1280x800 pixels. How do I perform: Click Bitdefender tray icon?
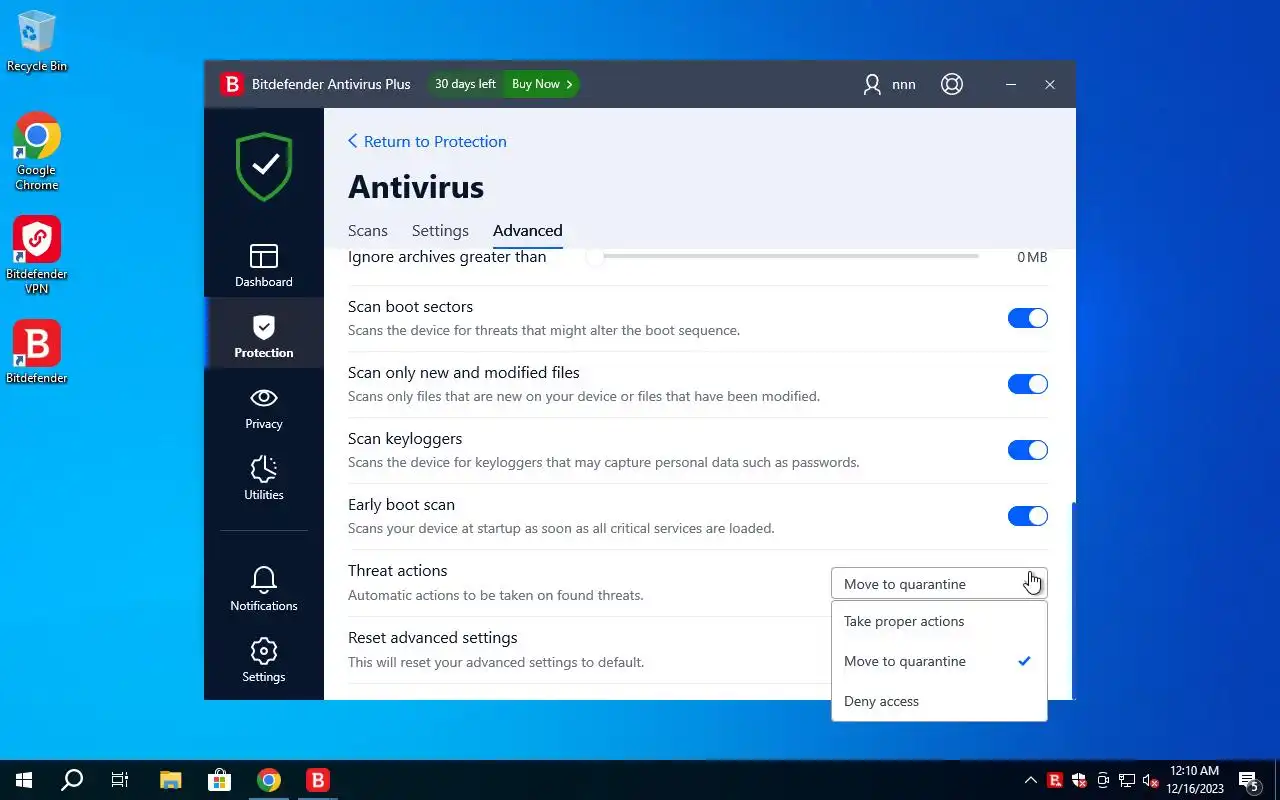(1055, 780)
